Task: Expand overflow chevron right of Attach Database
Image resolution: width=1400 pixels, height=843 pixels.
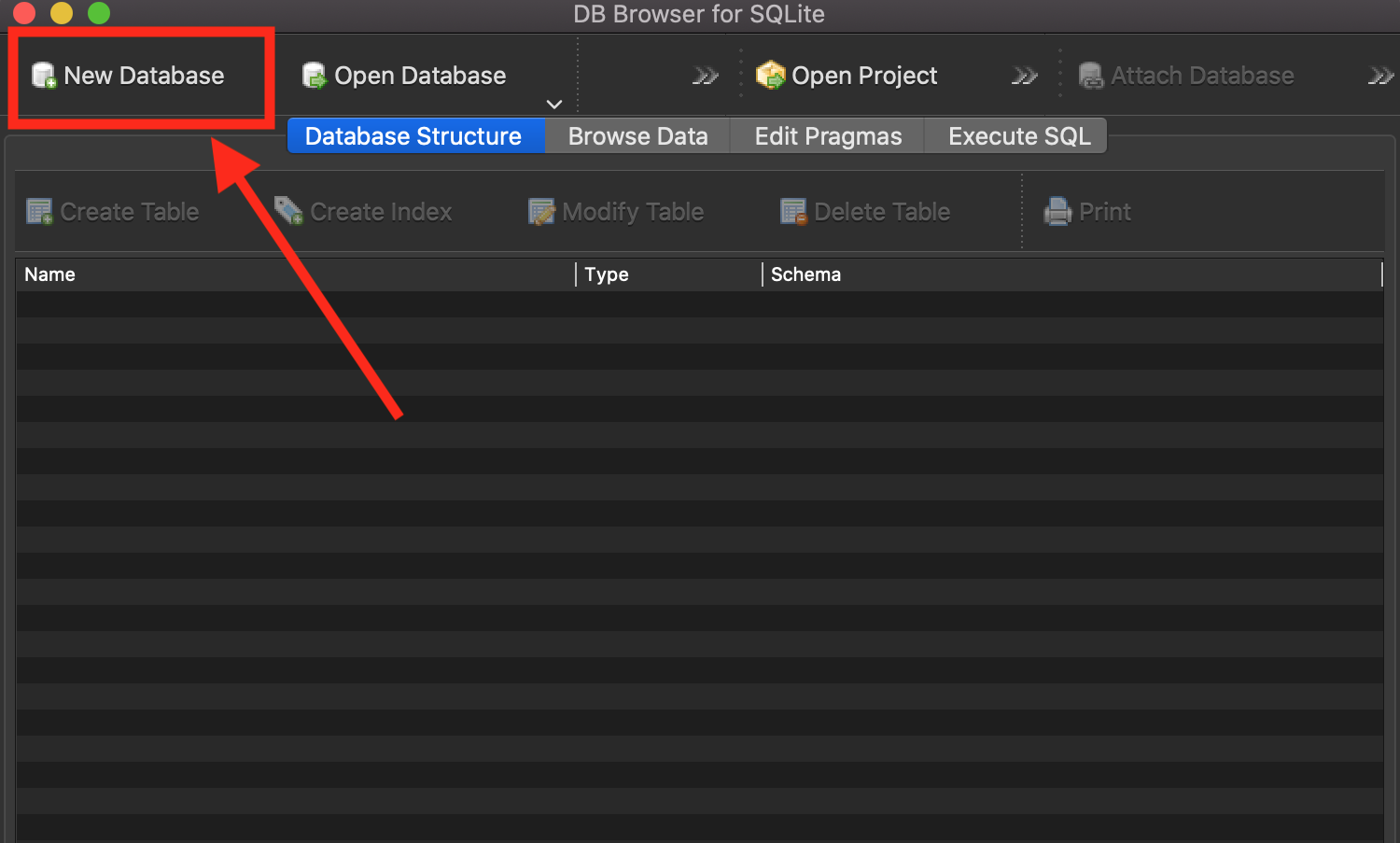Action: (1381, 76)
